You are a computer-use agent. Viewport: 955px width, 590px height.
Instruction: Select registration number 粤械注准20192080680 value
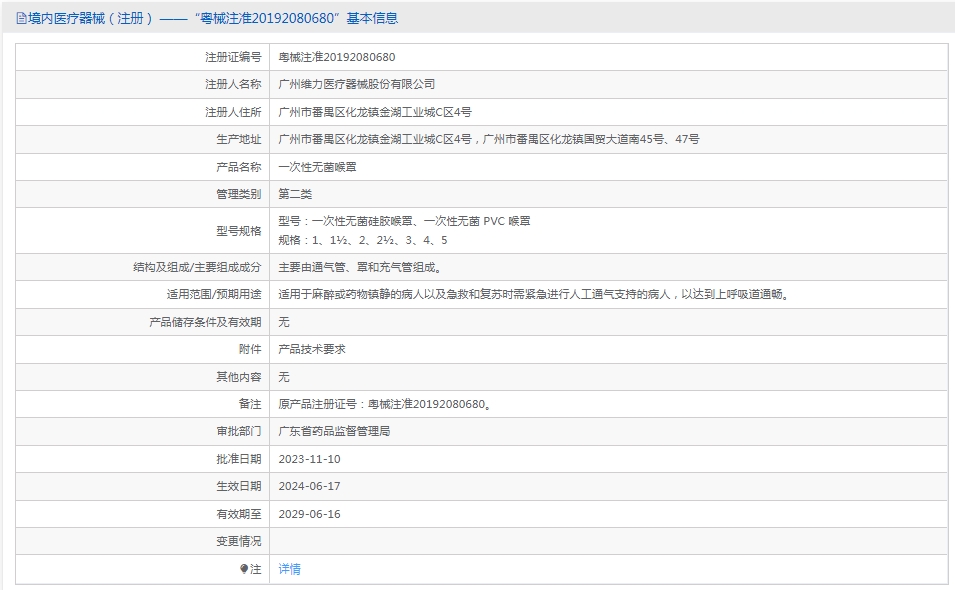tap(337, 57)
